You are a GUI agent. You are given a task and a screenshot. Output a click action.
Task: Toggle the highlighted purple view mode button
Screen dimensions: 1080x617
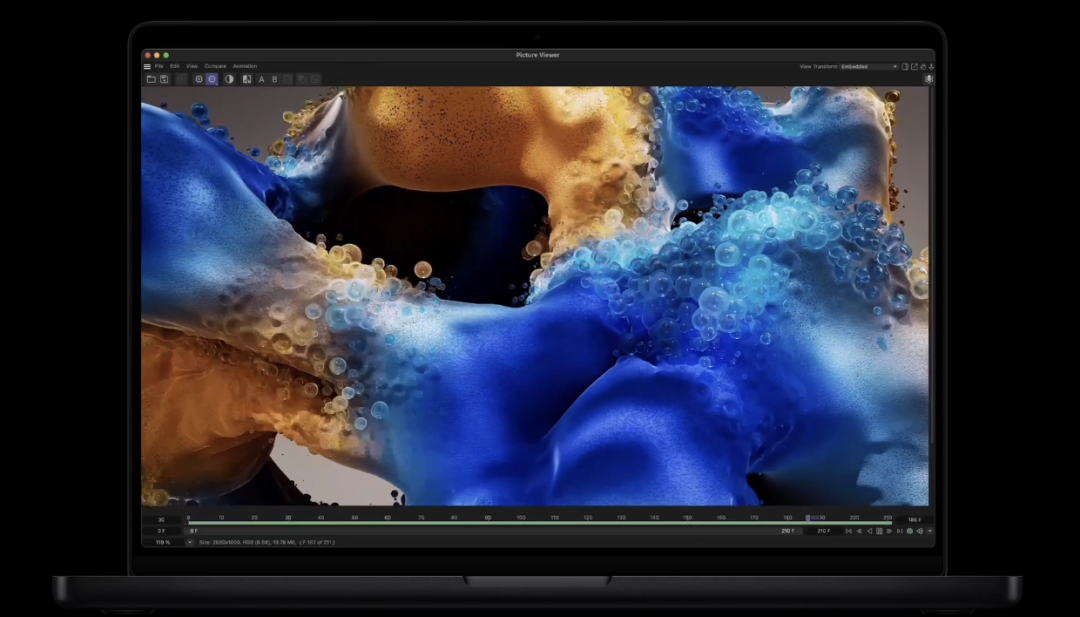point(212,79)
